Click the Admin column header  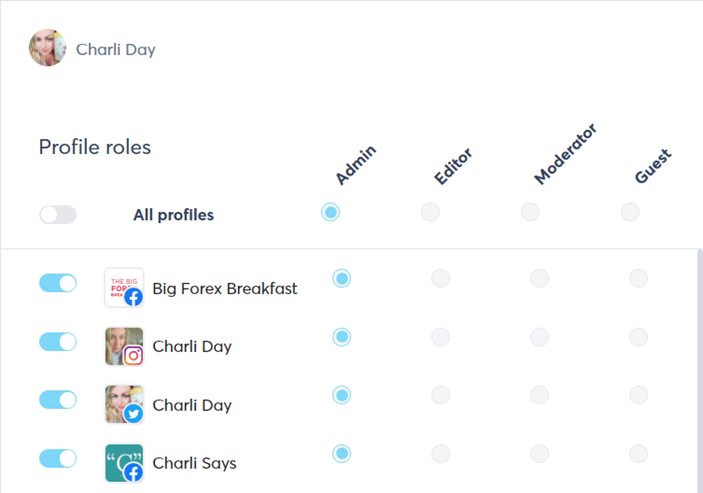coord(356,165)
